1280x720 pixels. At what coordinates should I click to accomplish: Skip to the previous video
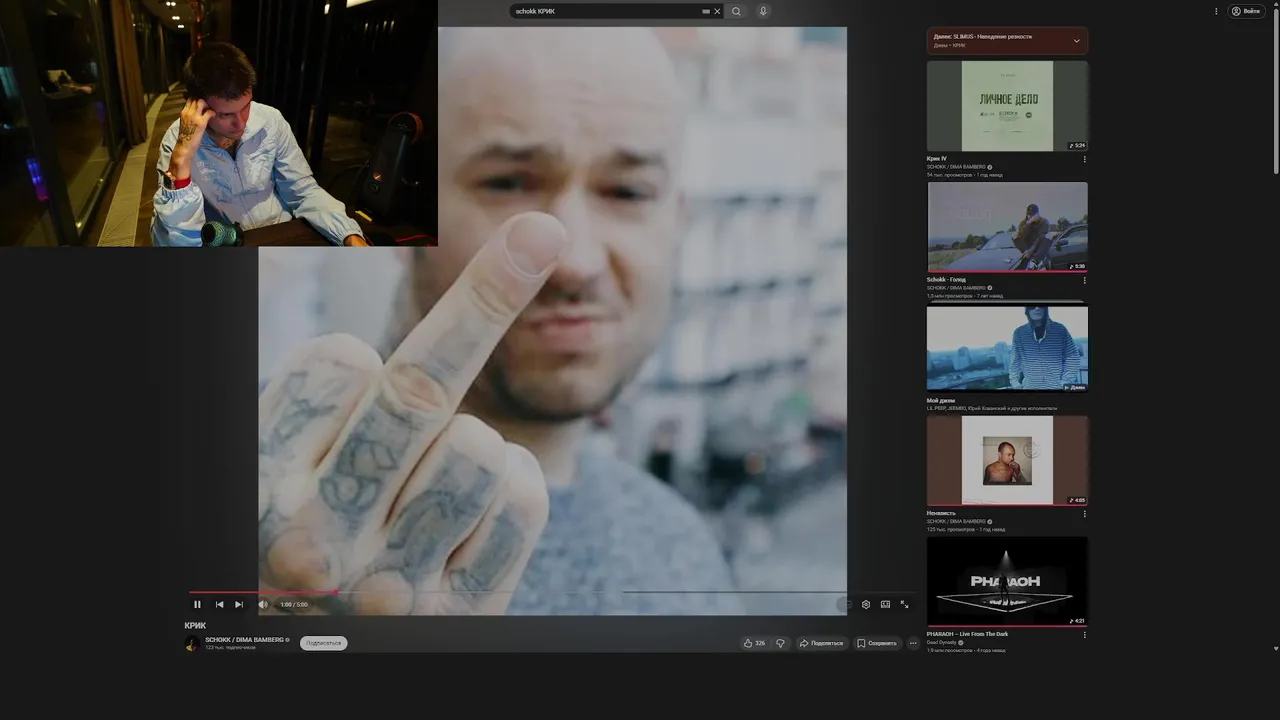(x=219, y=604)
